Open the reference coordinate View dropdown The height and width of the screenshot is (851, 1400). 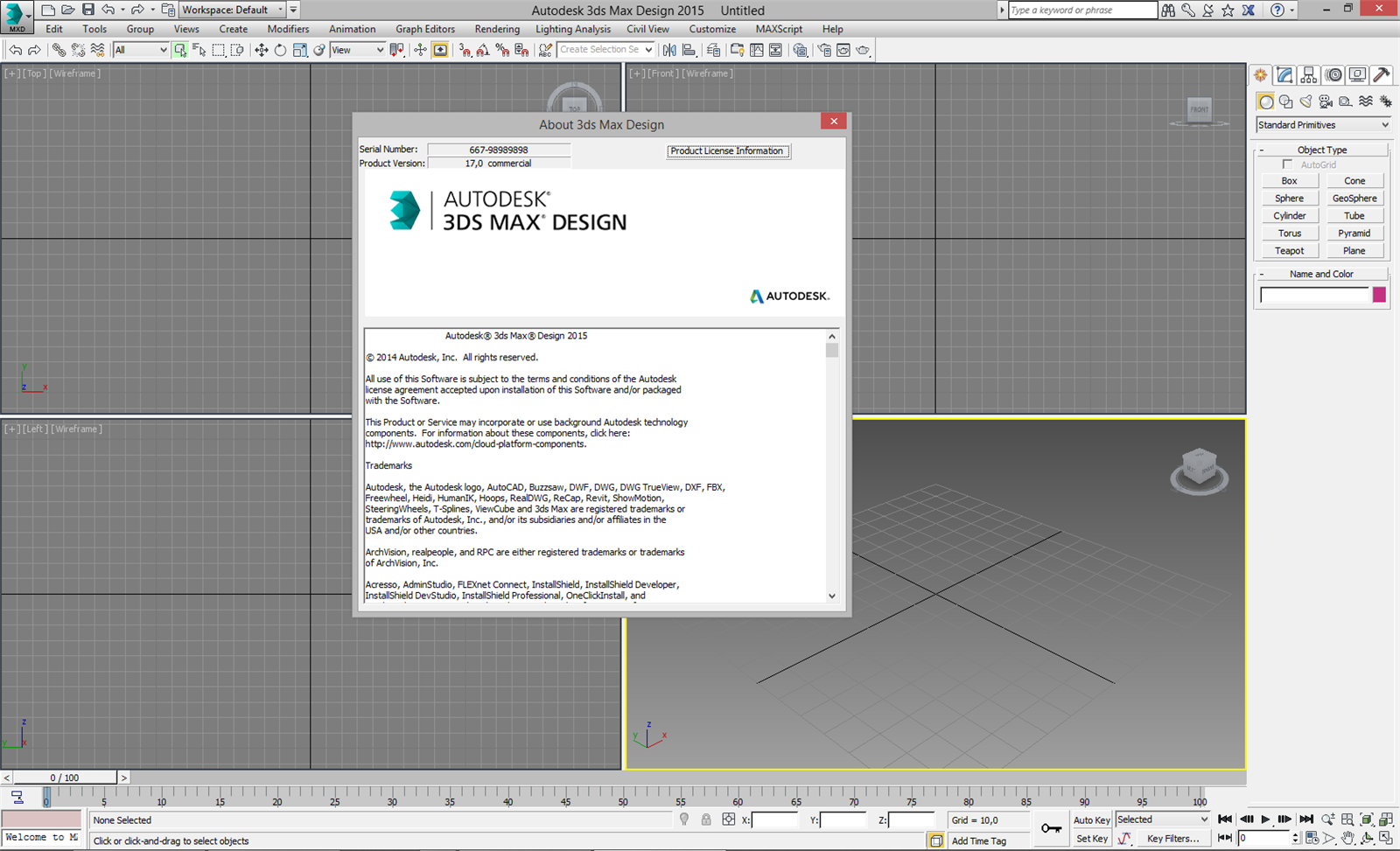click(x=357, y=50)
